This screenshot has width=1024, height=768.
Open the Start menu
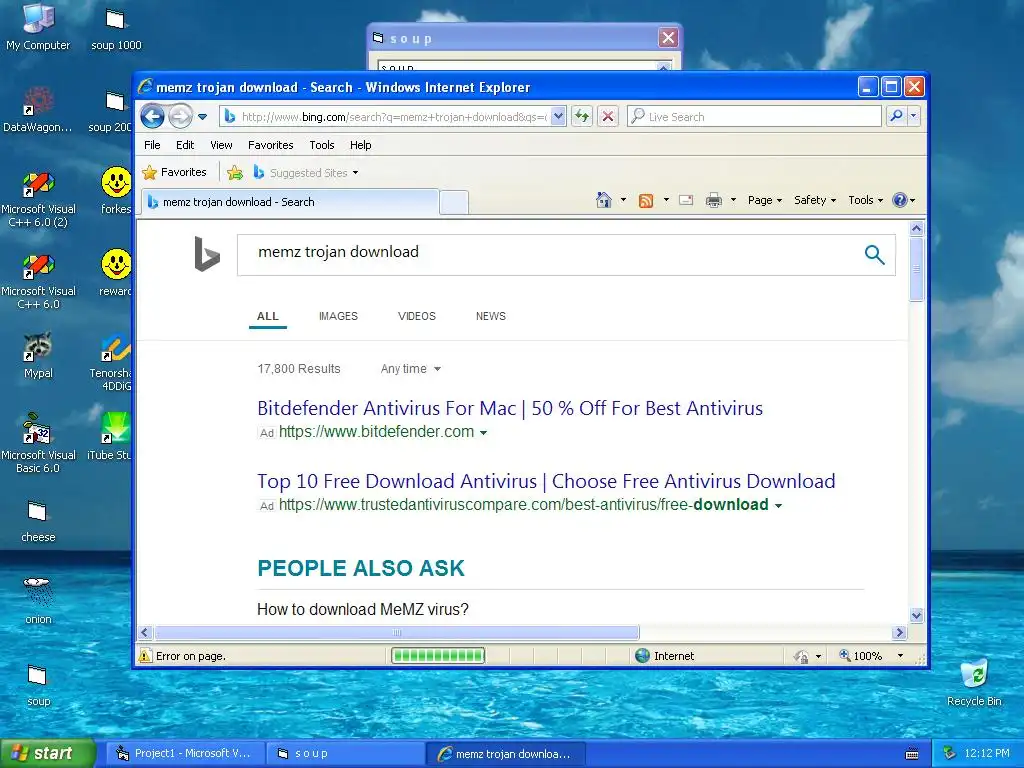pos(48,754)
